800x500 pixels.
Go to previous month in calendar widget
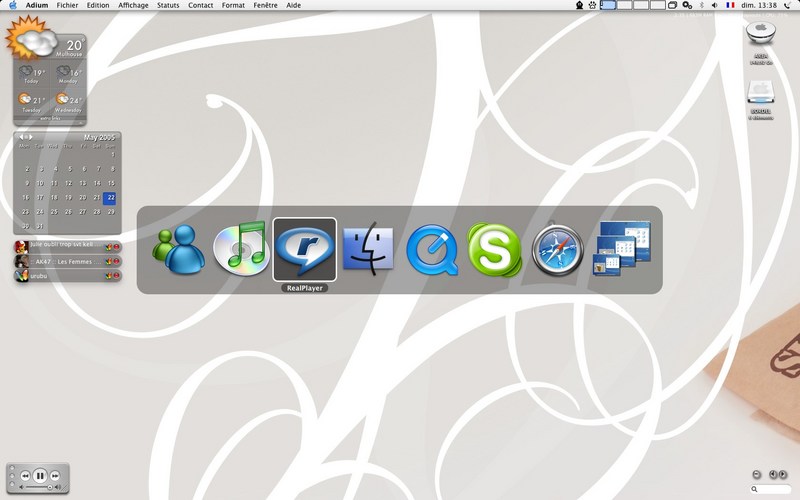[x=19, y=137]
